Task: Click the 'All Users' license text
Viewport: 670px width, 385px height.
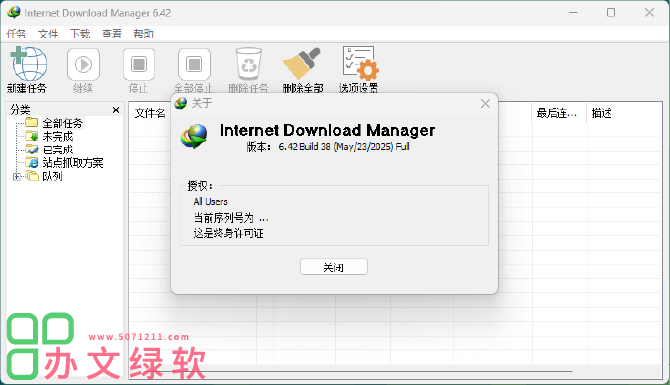Action: click(x=210, y=202)
